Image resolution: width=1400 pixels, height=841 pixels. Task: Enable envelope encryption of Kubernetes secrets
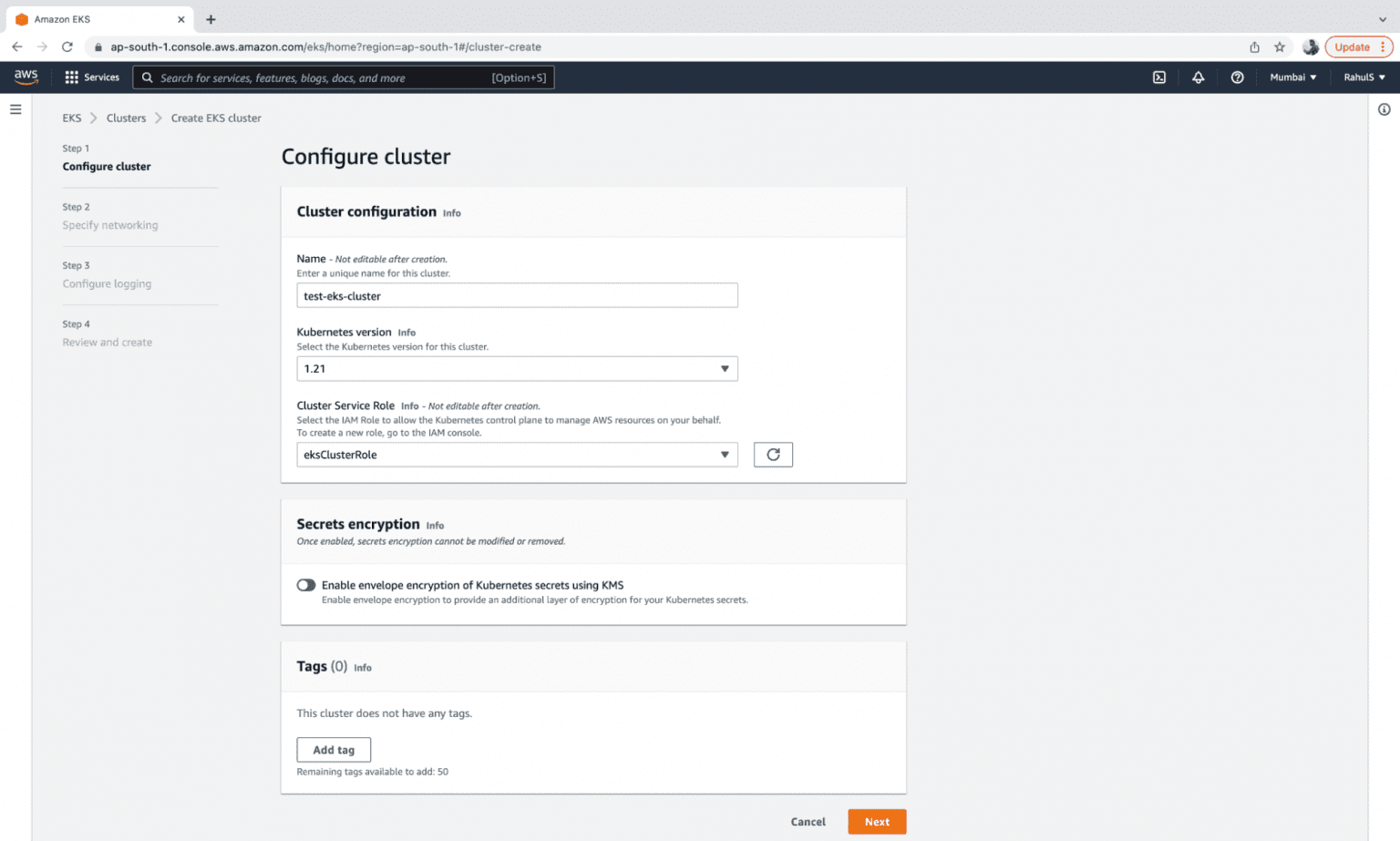point(305,585)
